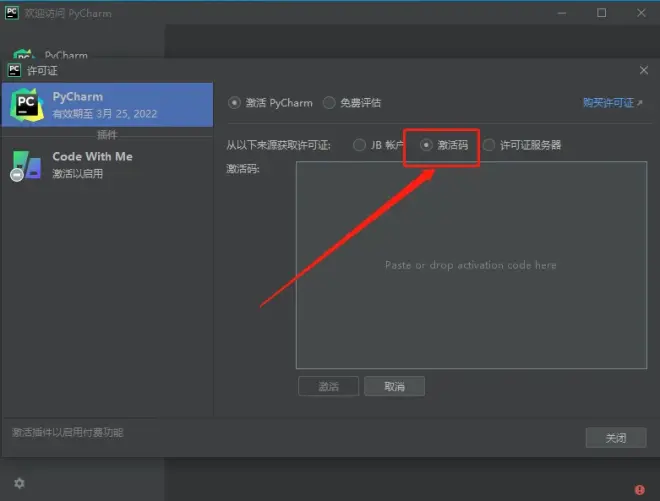Select PyCharm in the license list

pos(107,105)
